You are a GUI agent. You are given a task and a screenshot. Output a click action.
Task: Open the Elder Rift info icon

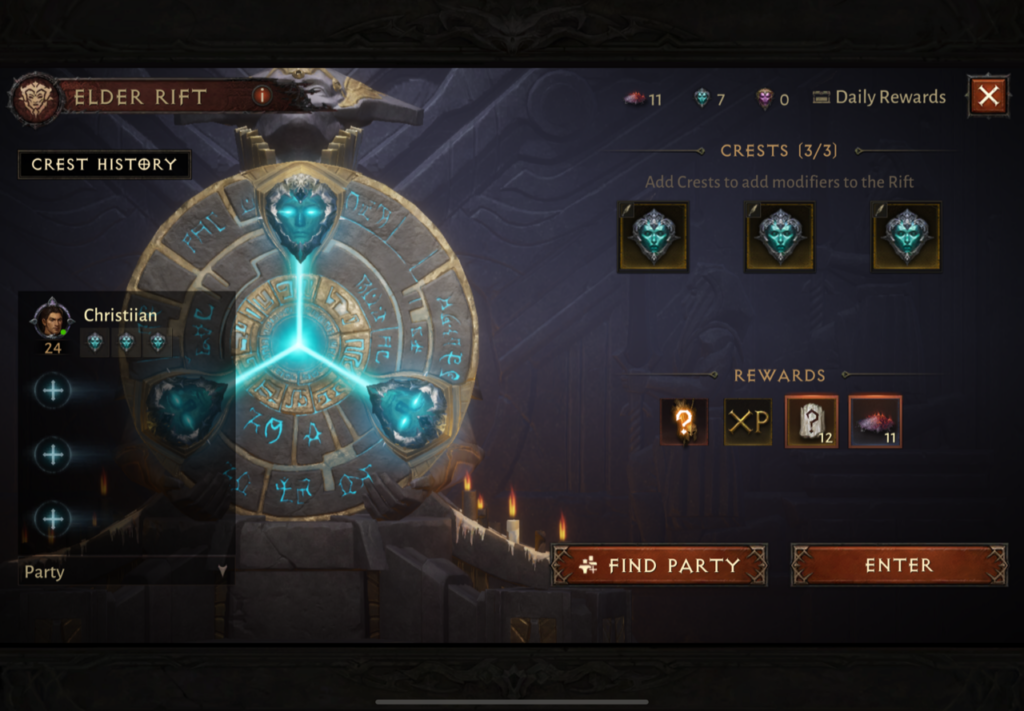pos(262,96)
